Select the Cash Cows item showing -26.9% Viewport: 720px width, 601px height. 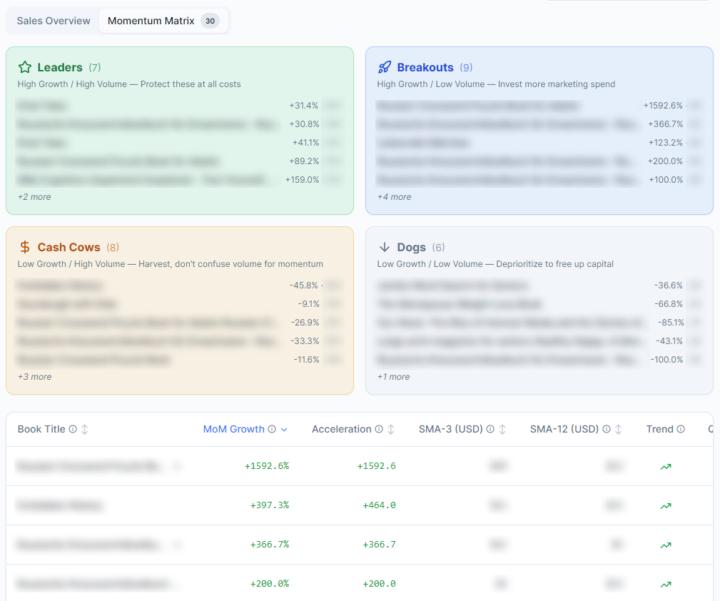tap(179, 322)
